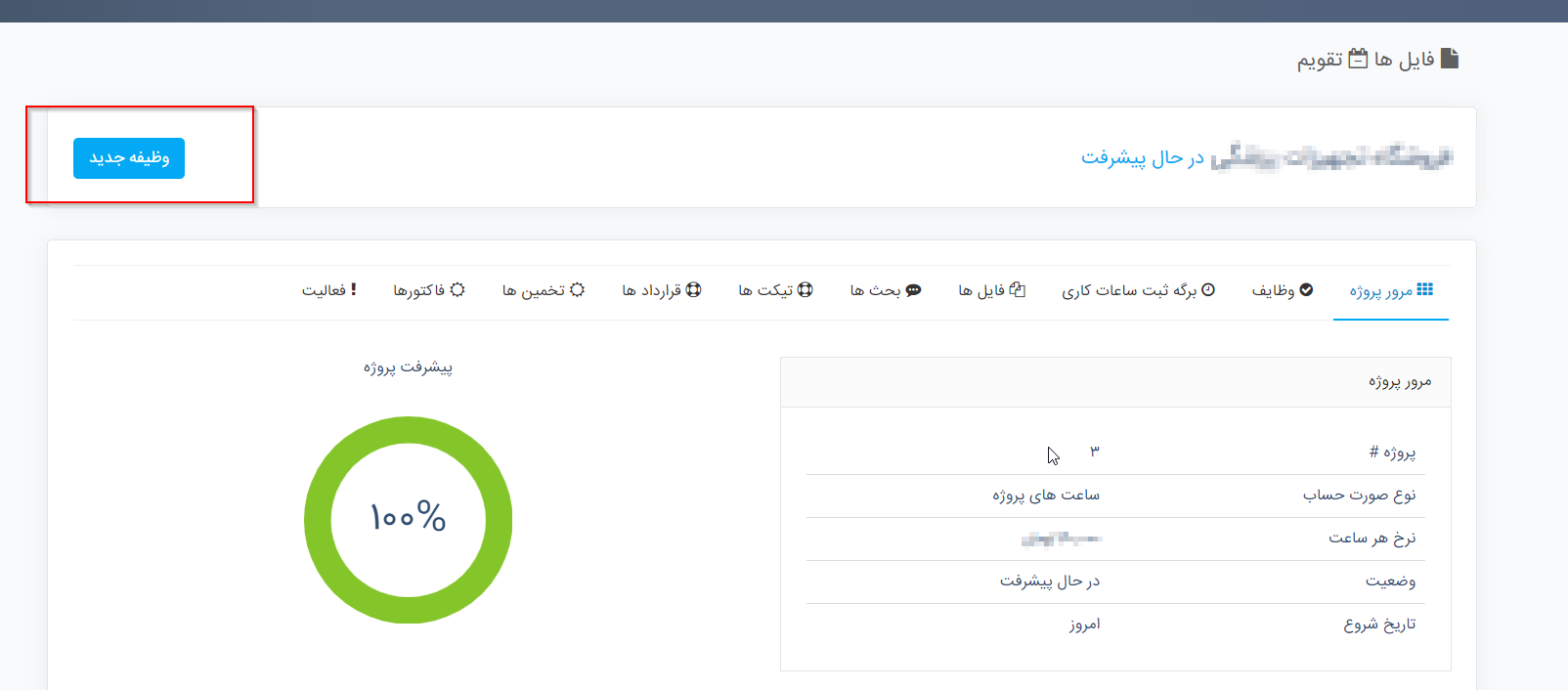Click the clock icon on برگه ثبت ساعات کاری
This screenshot has width=1568, height=690.
(1208, 289)
